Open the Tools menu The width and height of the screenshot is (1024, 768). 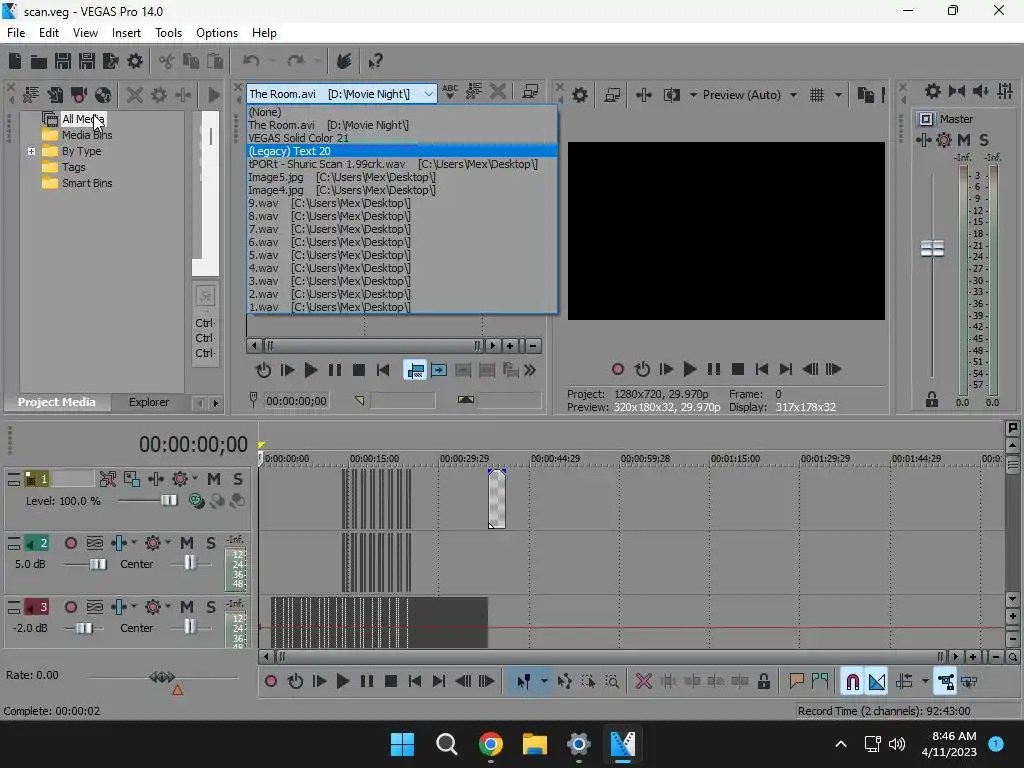click(168, 33)
